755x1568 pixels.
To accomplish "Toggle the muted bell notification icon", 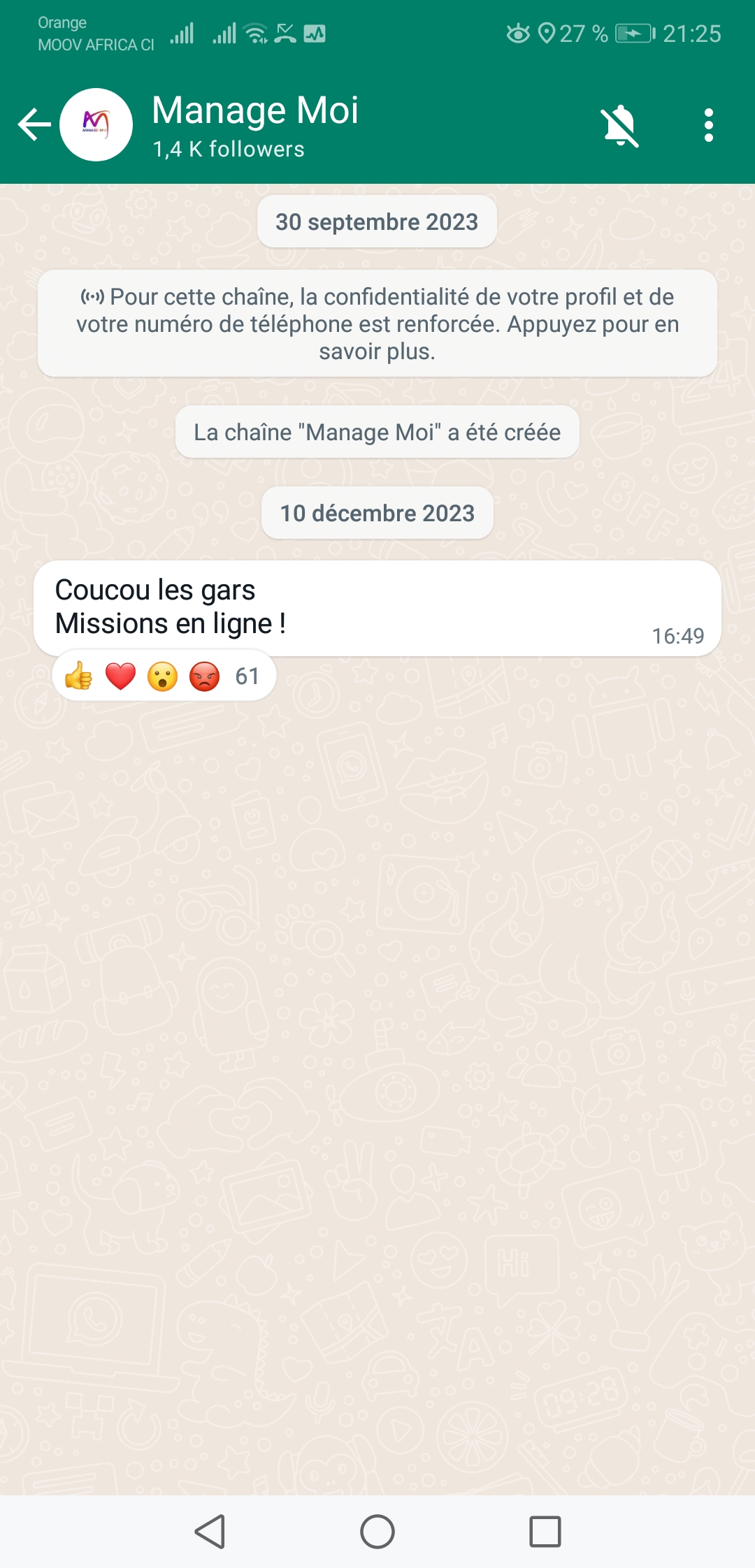I will point(620,126).
